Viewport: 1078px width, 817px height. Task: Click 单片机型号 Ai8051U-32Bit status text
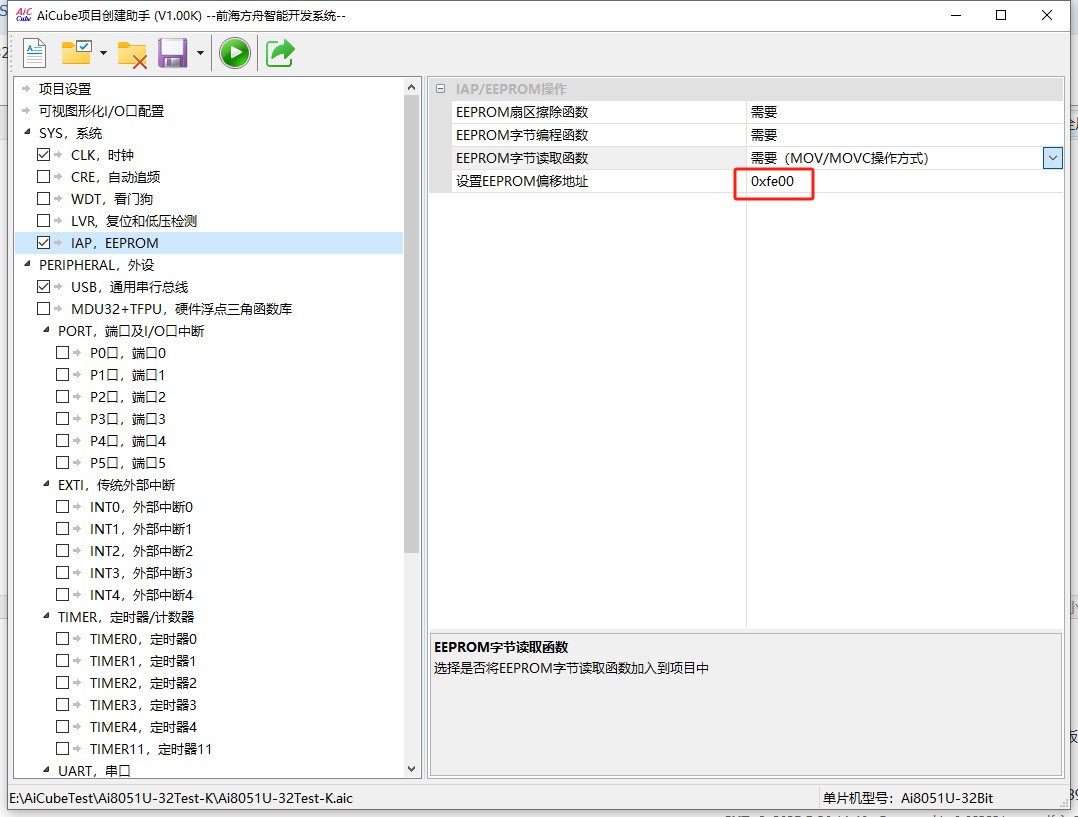908,798
